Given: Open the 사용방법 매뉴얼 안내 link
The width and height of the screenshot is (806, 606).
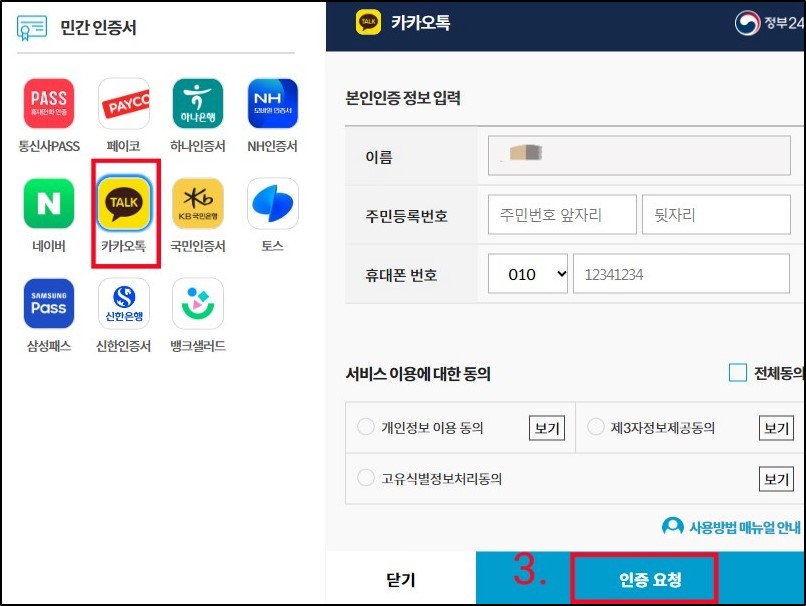Looking at the screenshot, I should click(745, 527).
